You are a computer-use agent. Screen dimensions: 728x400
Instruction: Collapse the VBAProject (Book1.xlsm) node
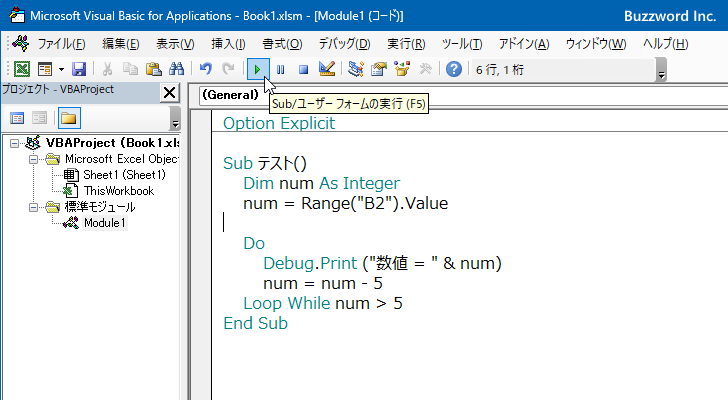tap(14, 143)
